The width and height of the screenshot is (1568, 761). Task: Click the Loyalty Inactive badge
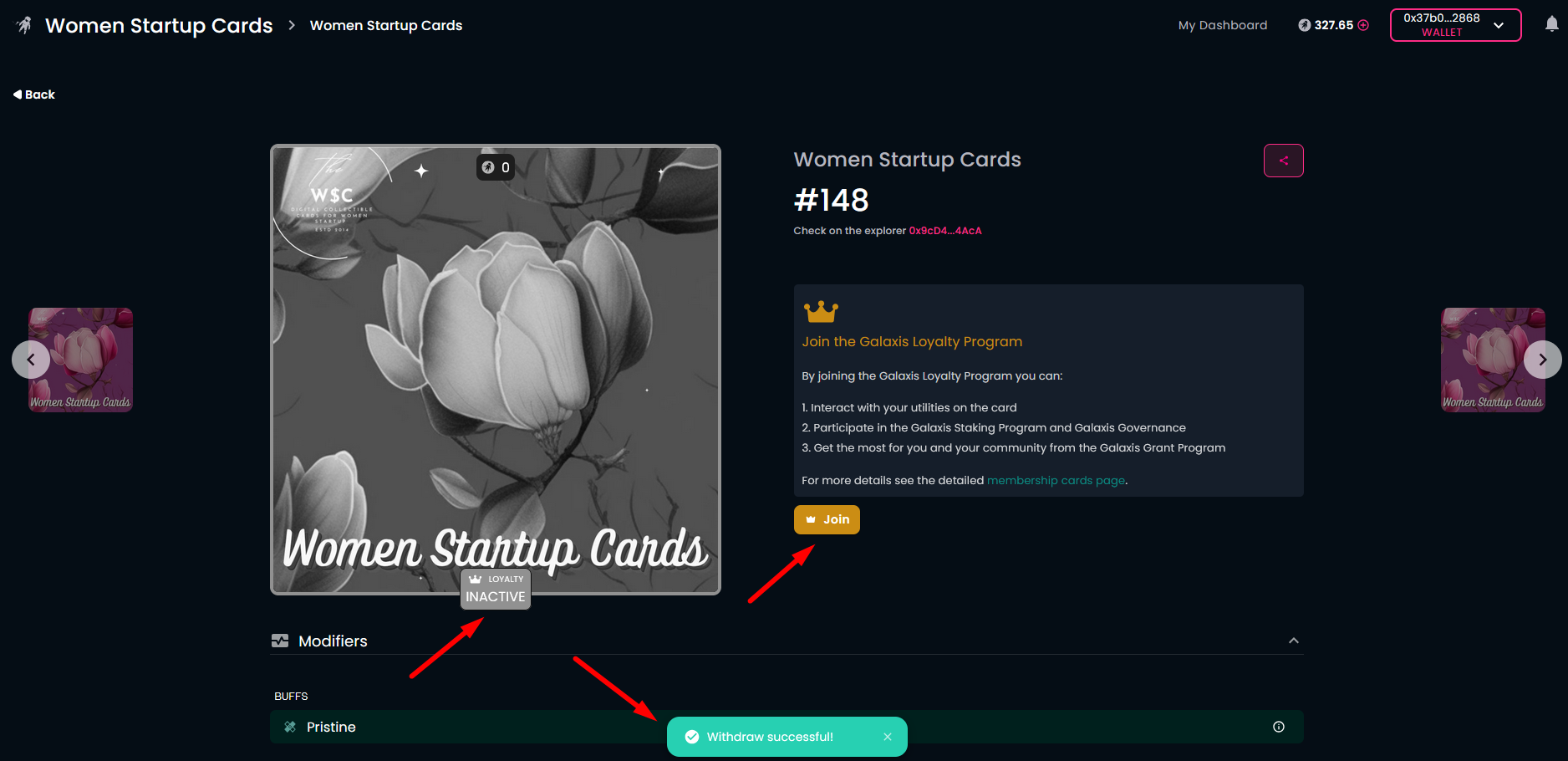pos(496,590)
